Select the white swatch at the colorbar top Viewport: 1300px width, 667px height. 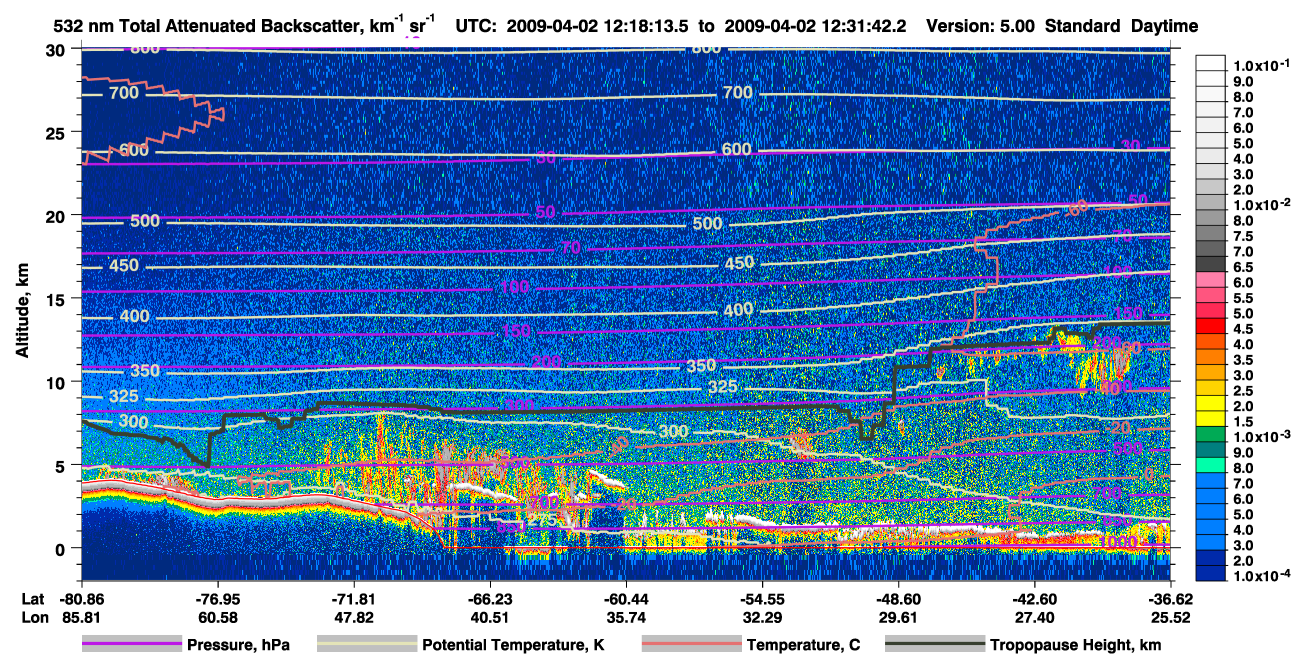click(x=1212, y=64)
